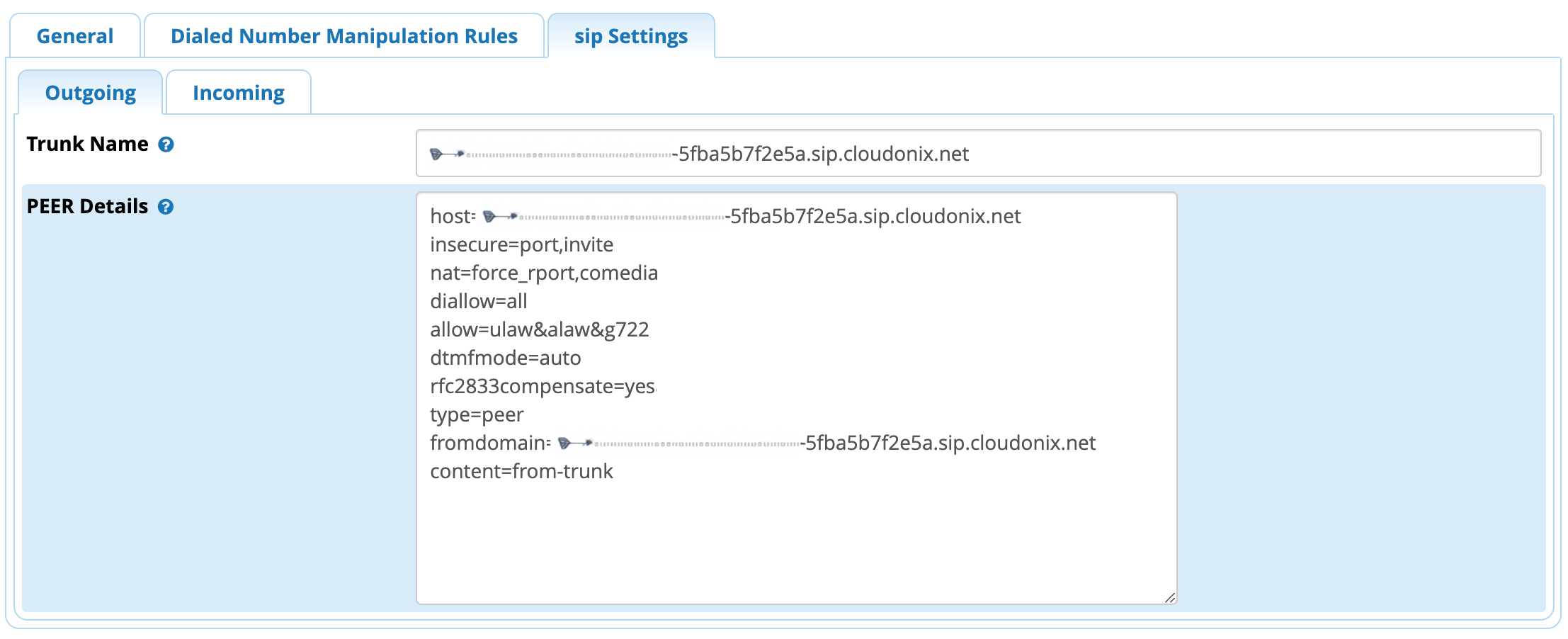Open the General tab
This screenshot has height=639, width=1568.
tap(74, 36)
